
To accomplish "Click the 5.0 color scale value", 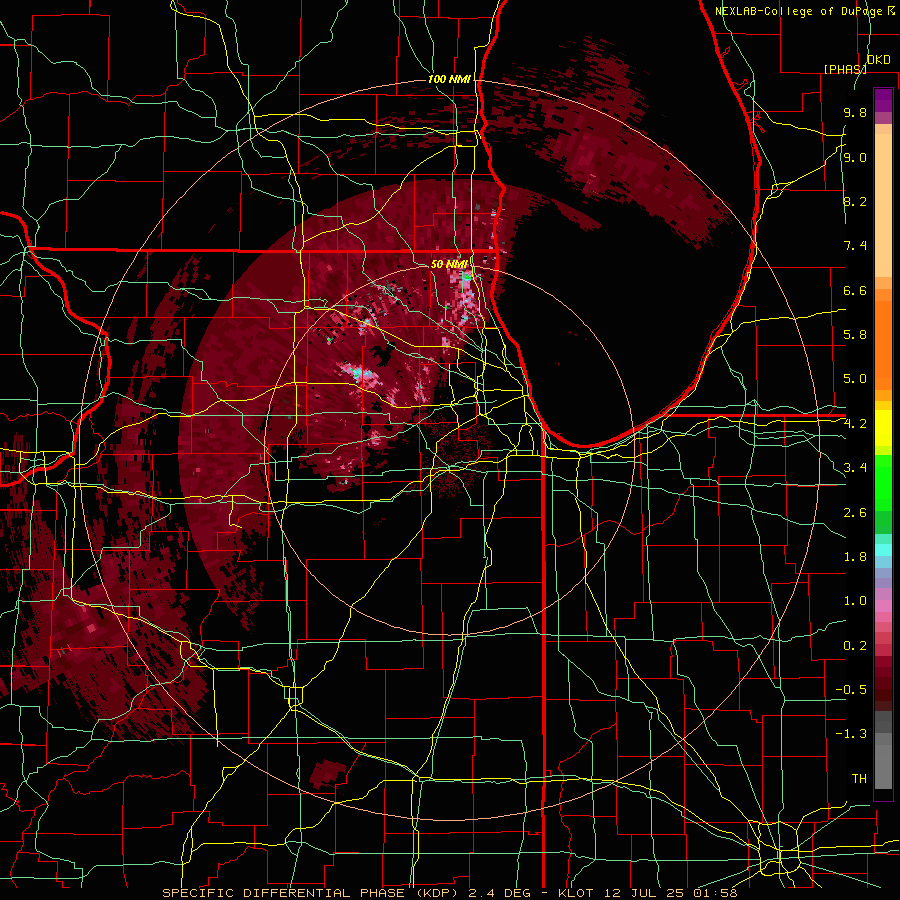I will pos(855,379).
